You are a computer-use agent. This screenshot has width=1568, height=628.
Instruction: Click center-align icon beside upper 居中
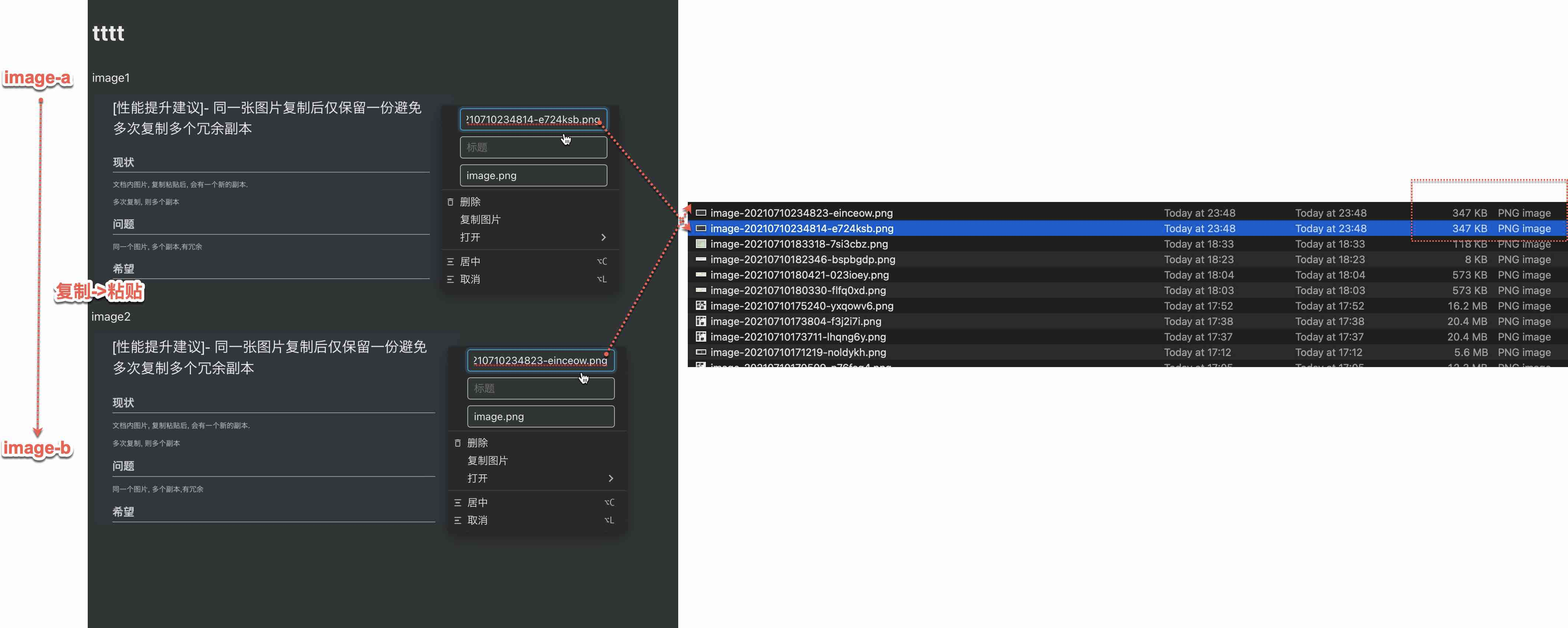tap(450, 262)
